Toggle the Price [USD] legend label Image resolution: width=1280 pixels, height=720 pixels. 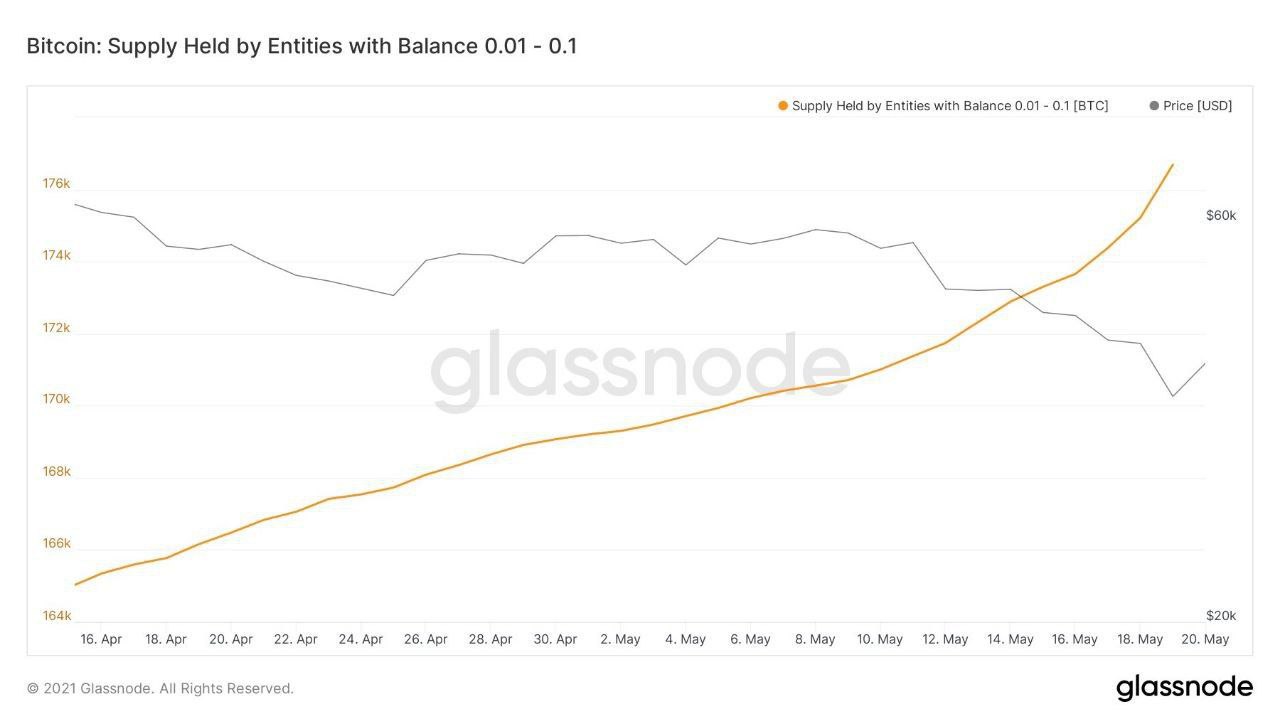[x=1197, y=106]
